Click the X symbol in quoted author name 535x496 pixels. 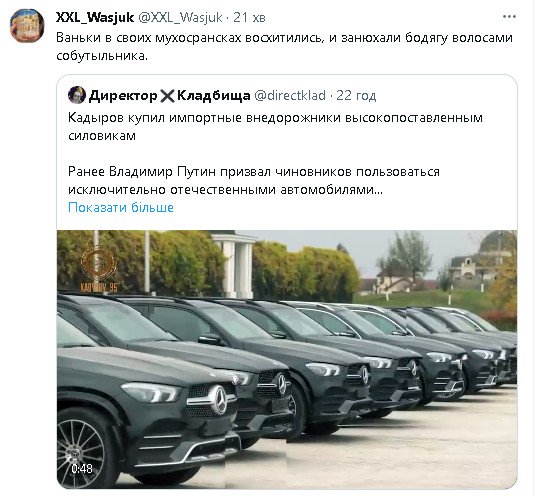pos(167,96)
